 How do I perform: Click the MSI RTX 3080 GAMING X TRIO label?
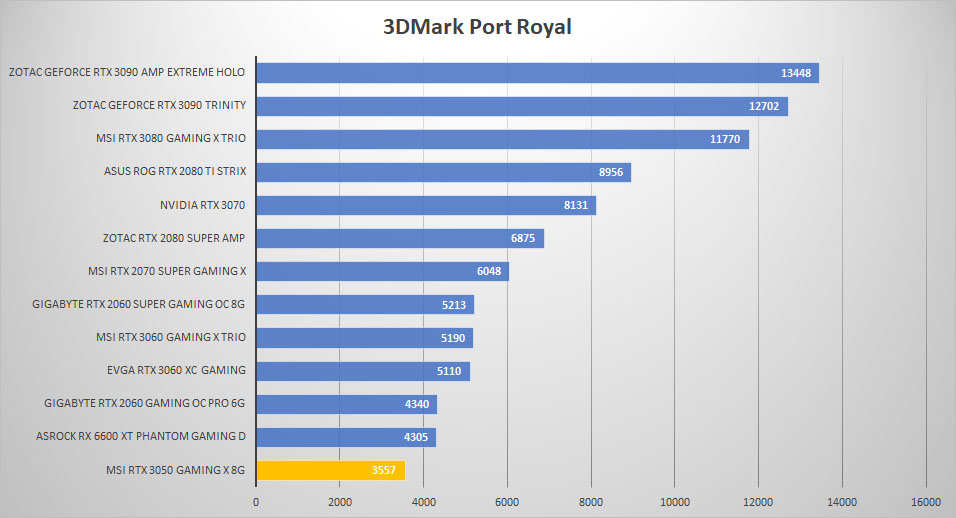171,138
